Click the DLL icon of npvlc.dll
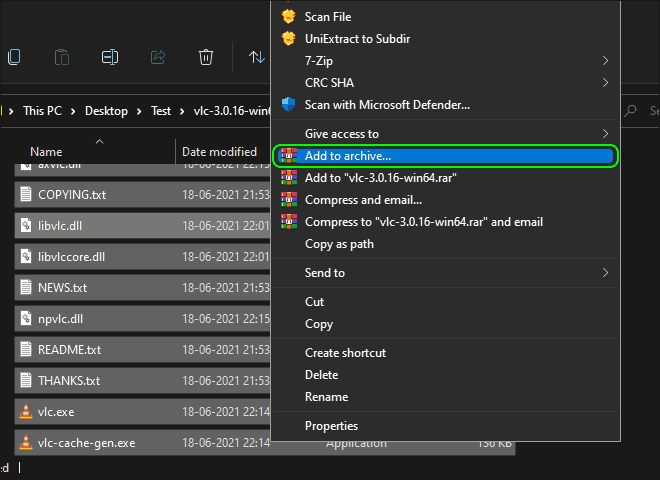The image size is (660, 480). click(26, 319)
